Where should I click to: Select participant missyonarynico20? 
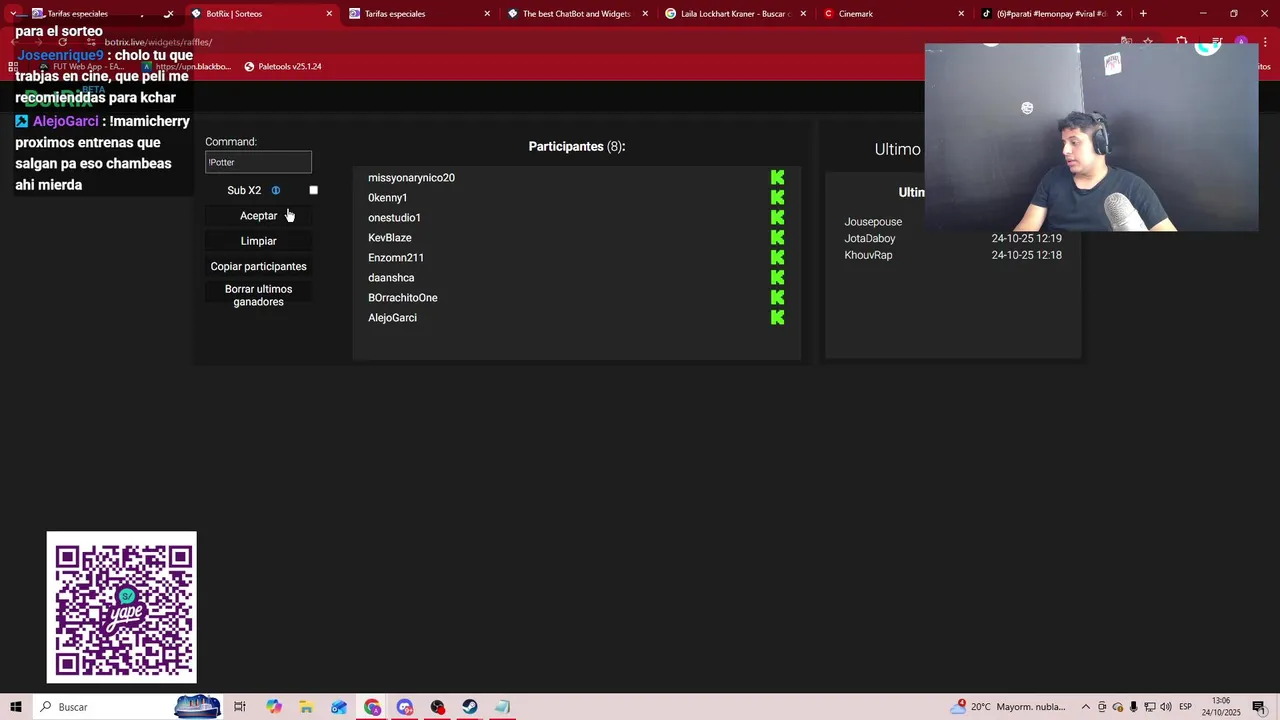[x=411, y=178]
